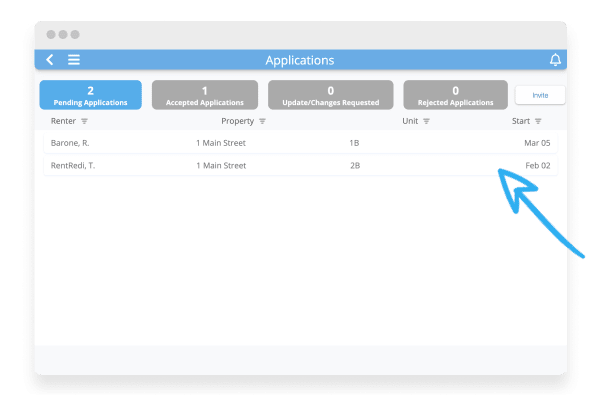This screenshot has height=395, width=601.
Task: Click 1 Main Street in RentRedi row
Action: pos(221,166)
